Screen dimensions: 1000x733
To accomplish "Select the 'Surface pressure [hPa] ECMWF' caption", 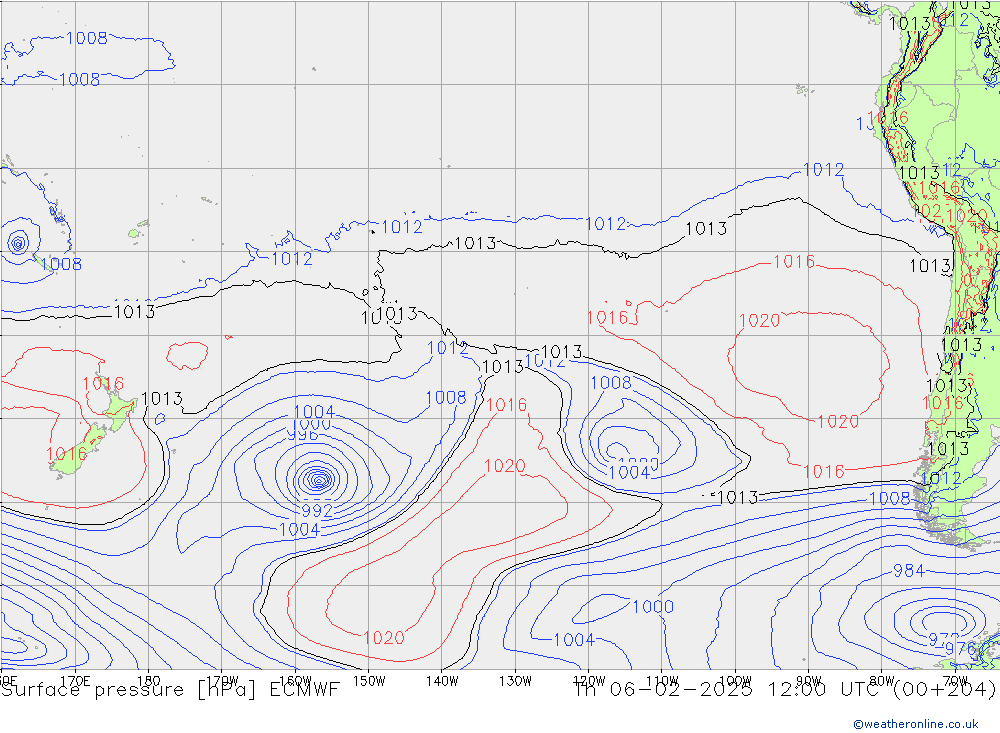I will pos(170,690).
